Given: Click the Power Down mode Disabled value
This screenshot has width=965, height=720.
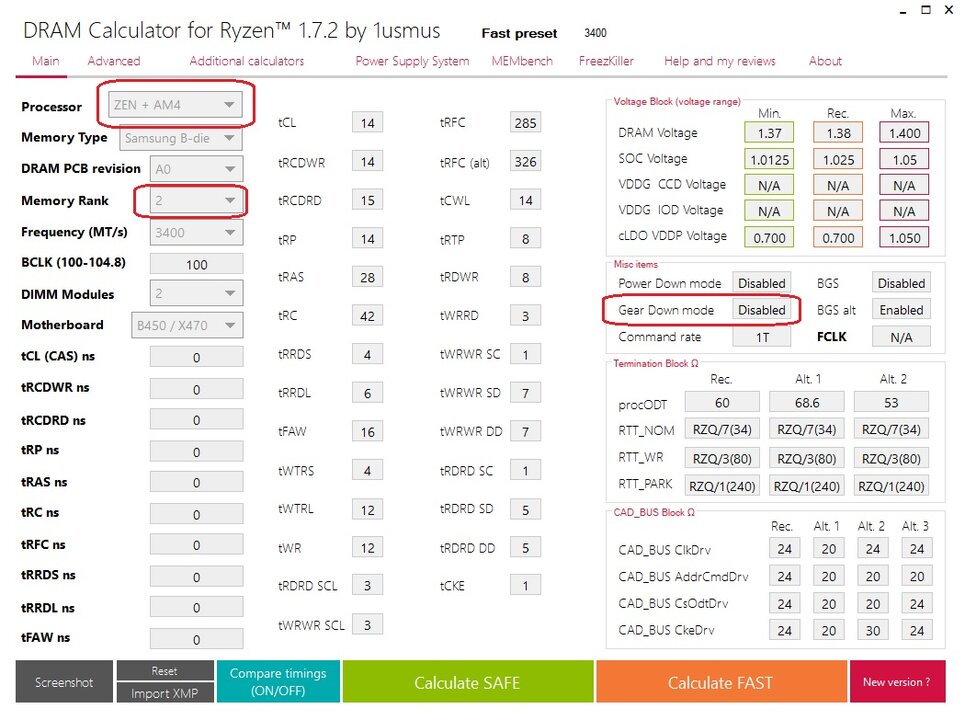Looking at the screenshot, I should (761, 283).
